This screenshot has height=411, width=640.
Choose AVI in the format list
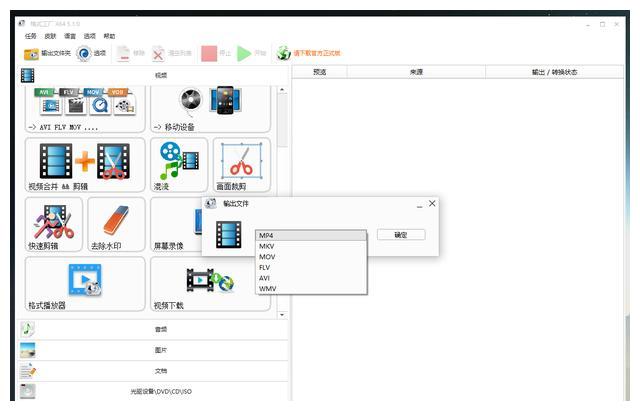pyautogui.click(x=311, y=278)
